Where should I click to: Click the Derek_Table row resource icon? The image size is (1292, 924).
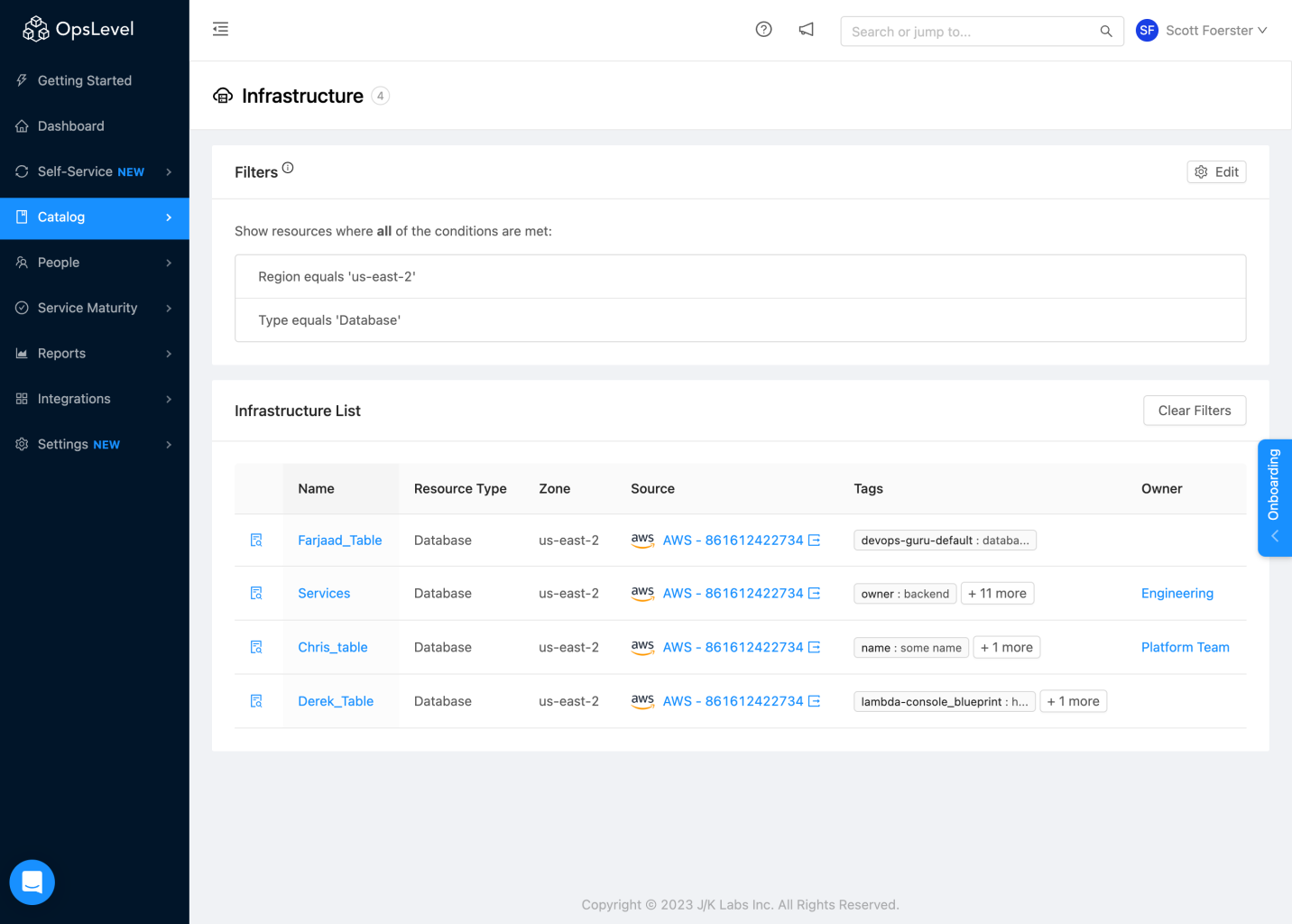pyautogui.click(x=256, y=701)
